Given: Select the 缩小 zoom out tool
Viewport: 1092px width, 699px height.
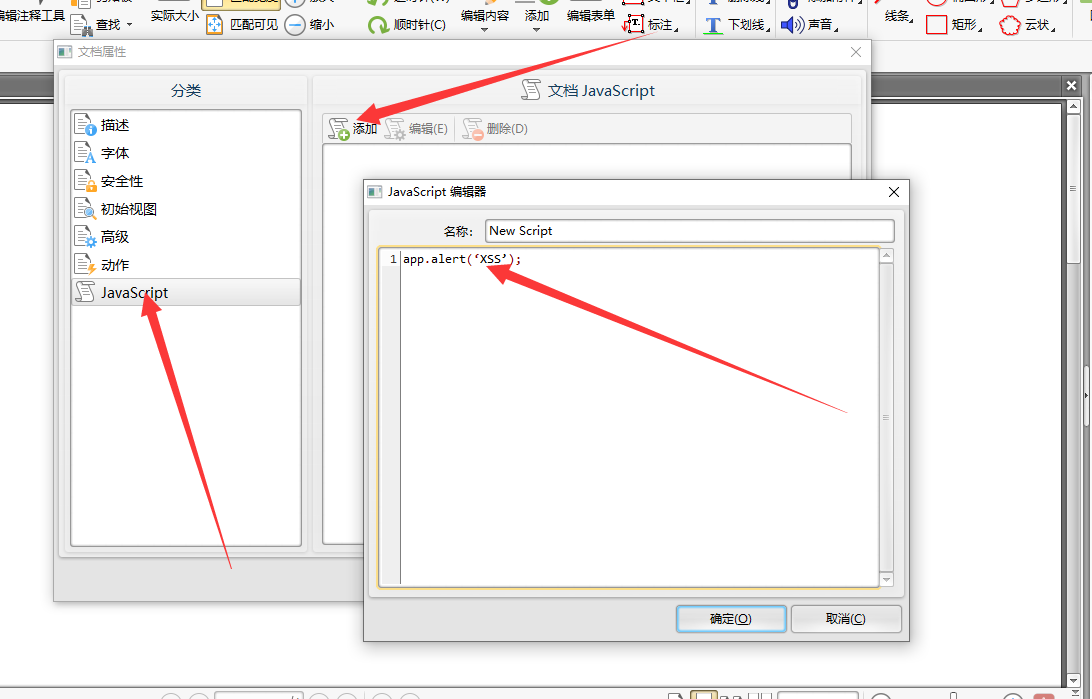Looking at the screenshot, I should (311, 24).
